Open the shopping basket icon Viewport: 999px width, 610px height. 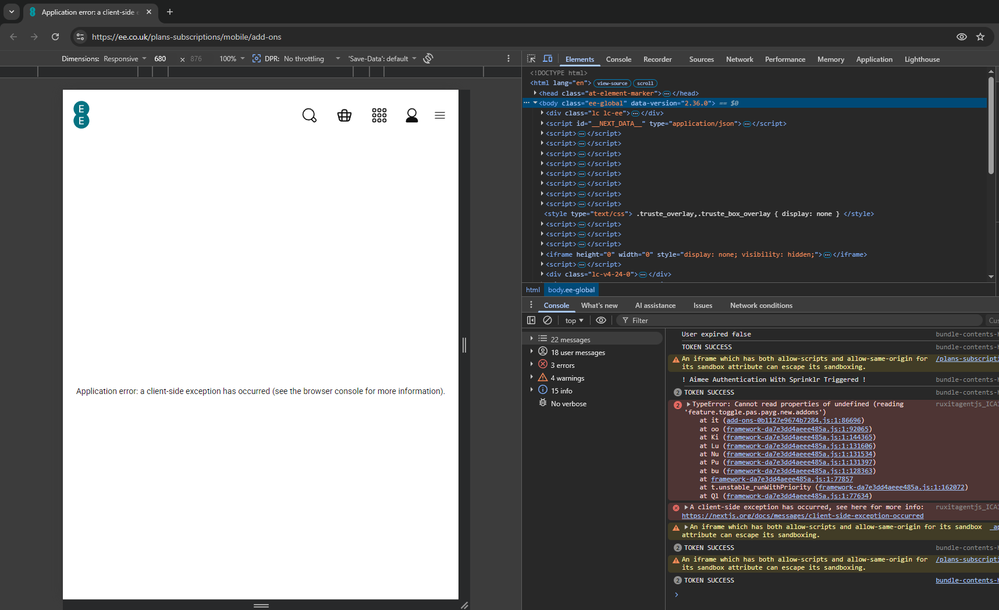[344, 115]
